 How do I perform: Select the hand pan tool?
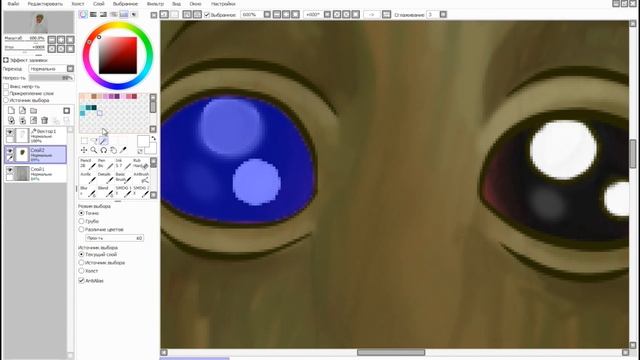coord(113,150)
